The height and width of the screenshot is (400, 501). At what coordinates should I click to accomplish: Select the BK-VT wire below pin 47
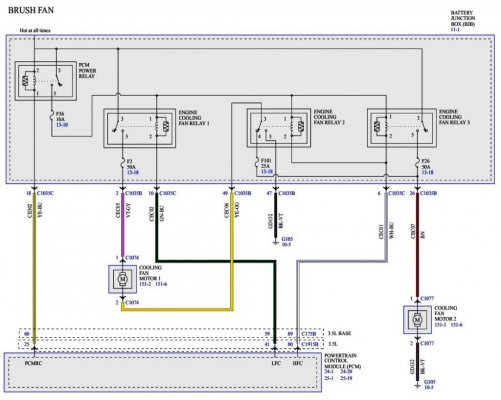point(275,215)
